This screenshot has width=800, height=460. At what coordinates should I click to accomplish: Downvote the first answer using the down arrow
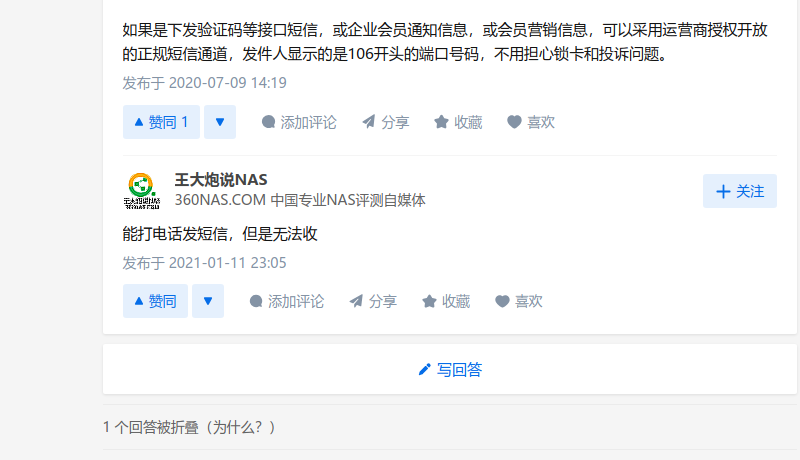(220, 122)
